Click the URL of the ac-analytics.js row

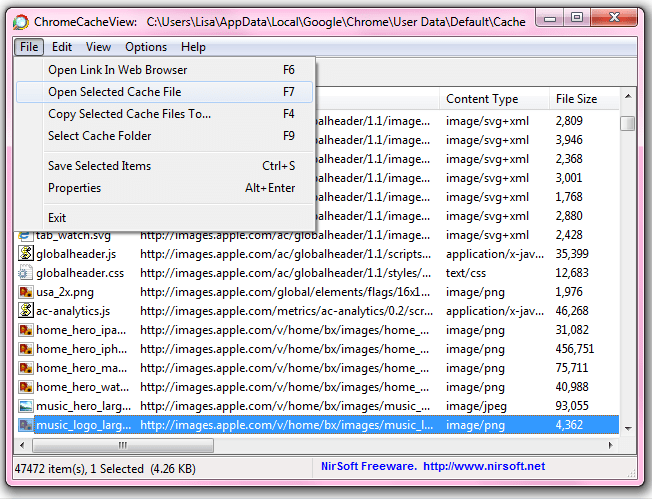[286, 311]
